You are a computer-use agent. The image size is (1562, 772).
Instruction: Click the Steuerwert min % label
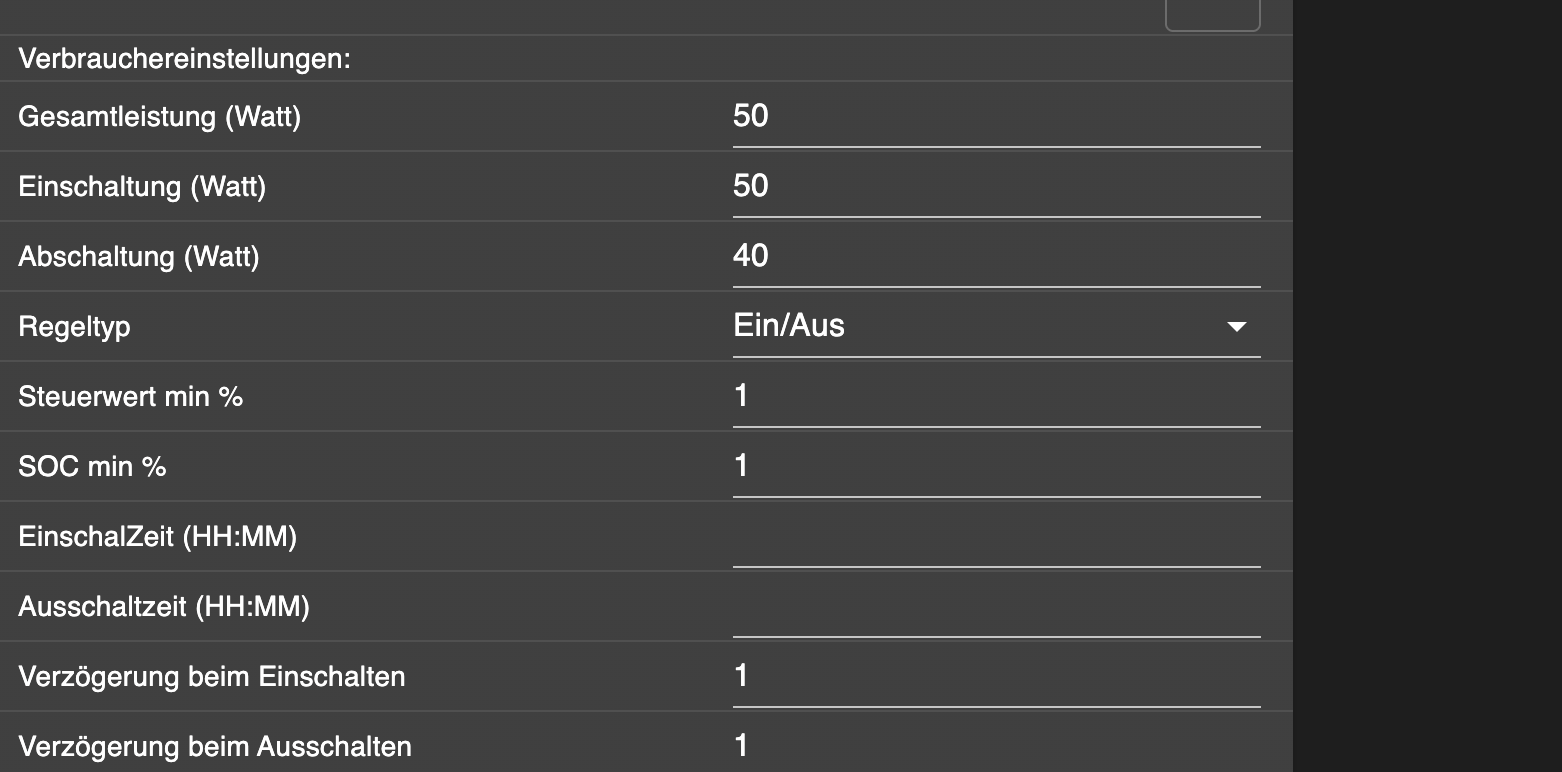(131, 397)
